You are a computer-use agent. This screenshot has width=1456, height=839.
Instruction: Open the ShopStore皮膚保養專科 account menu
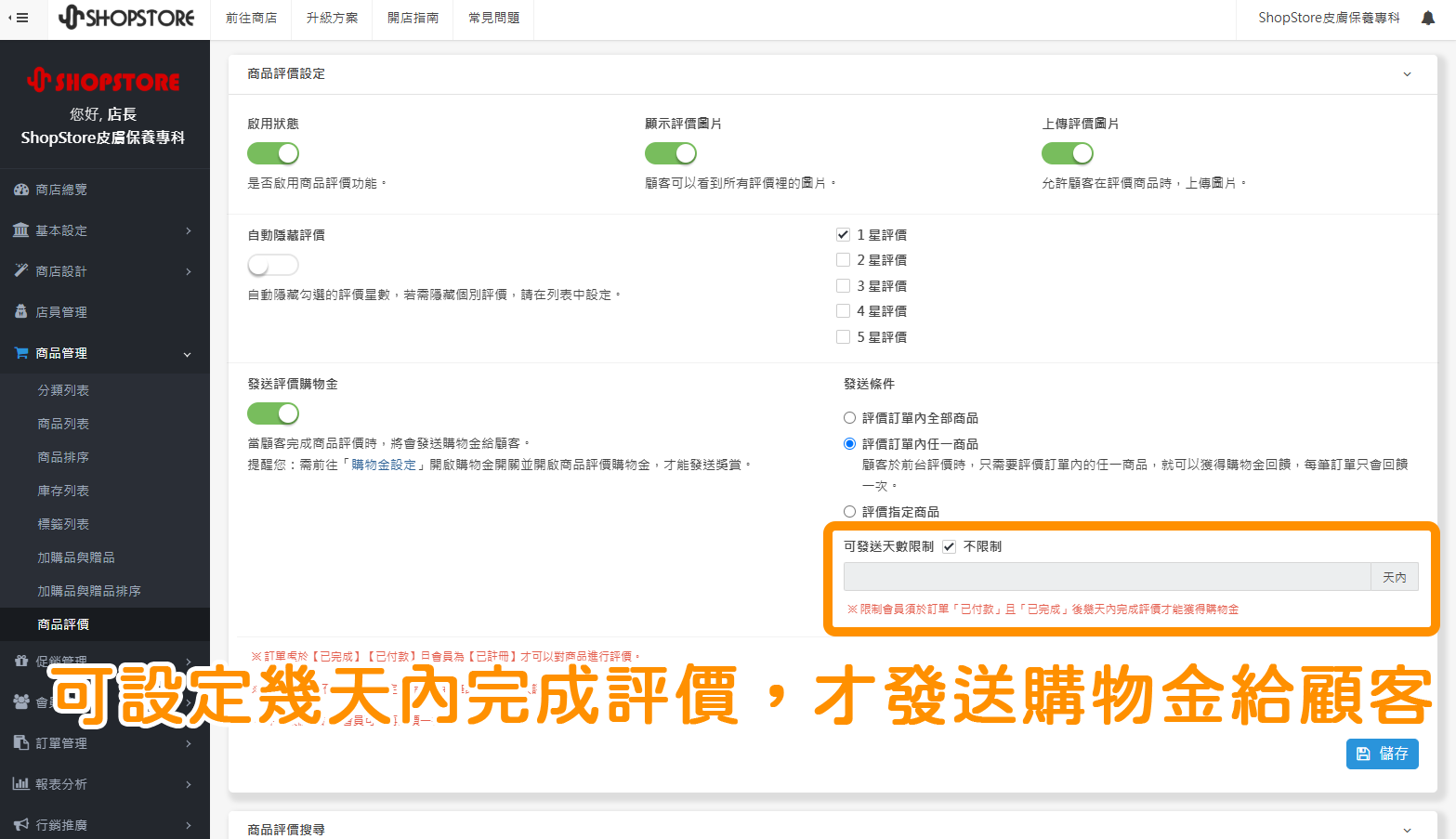tap(1329, 18)
